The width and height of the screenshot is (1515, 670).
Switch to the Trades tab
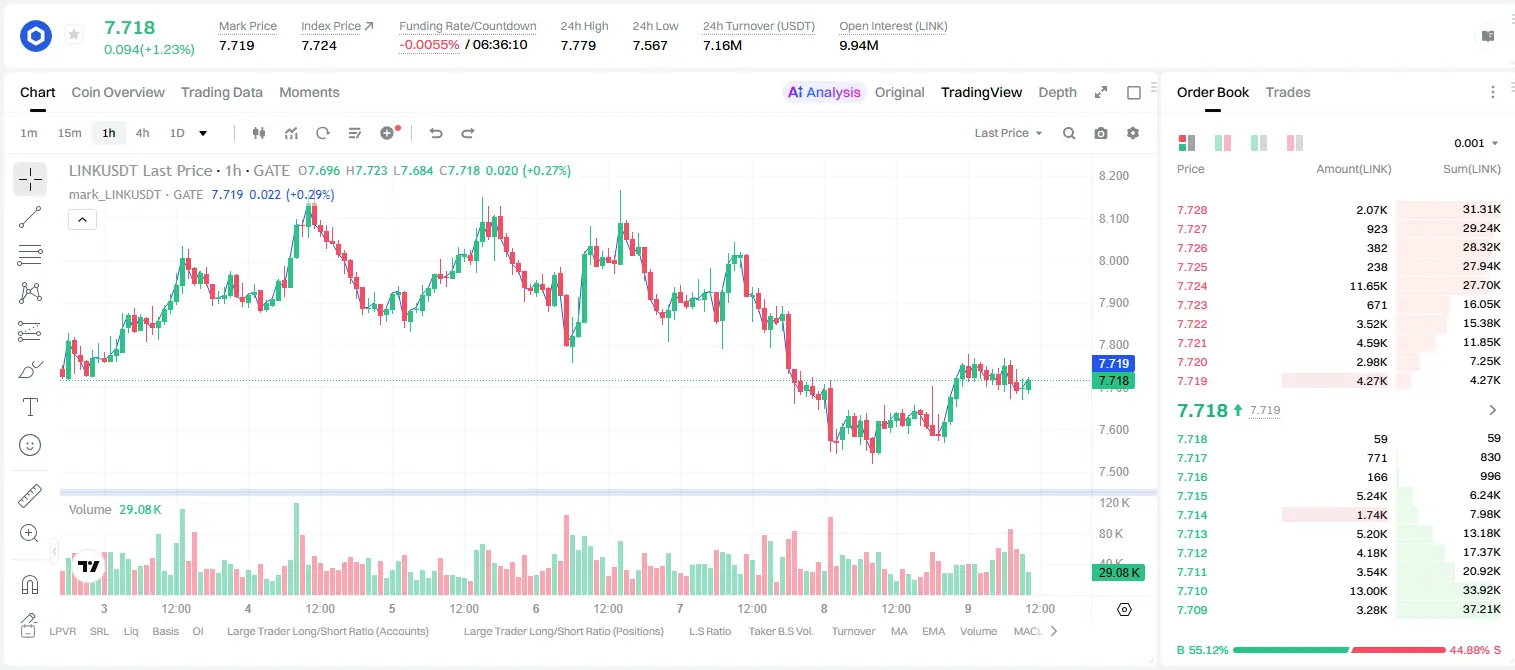[x=1288, y=92]
